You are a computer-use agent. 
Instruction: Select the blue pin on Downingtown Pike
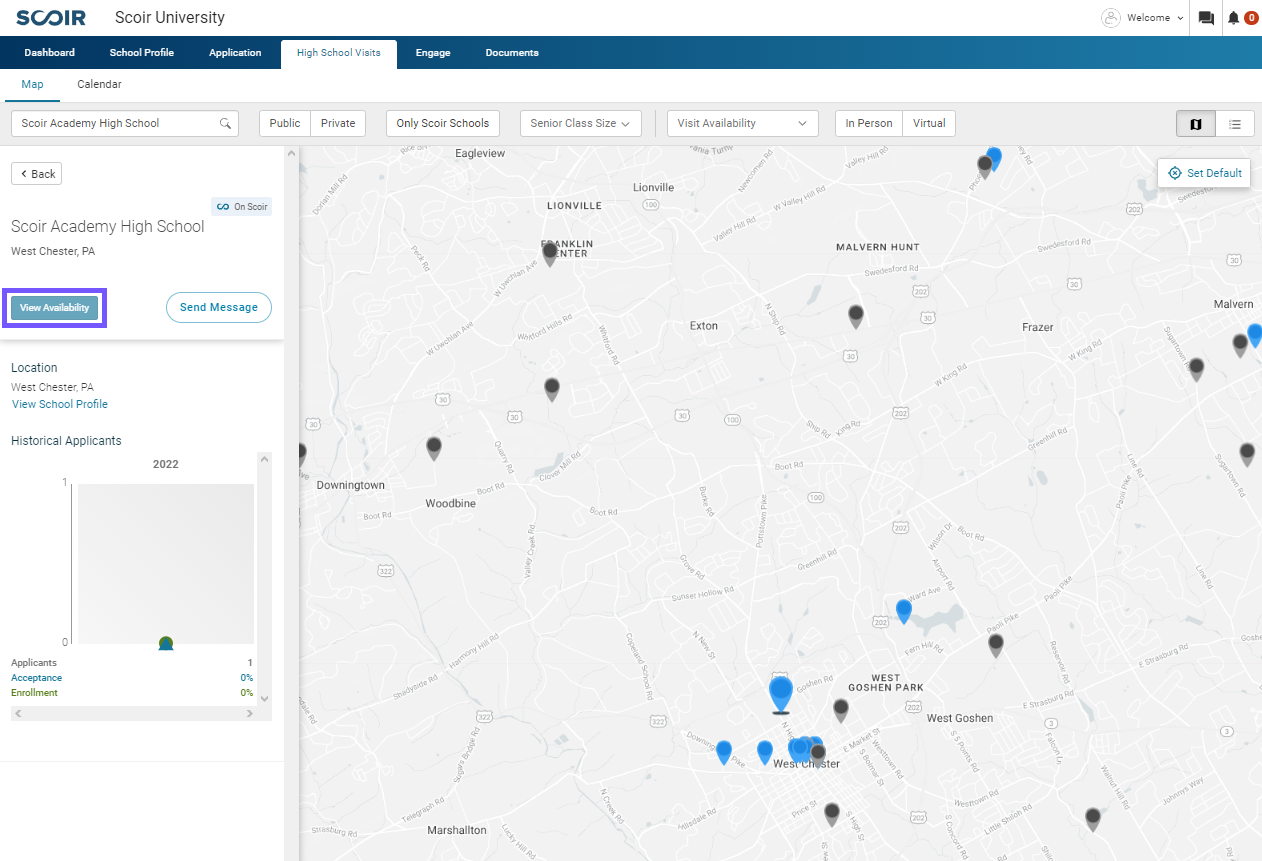pos(724,752)
